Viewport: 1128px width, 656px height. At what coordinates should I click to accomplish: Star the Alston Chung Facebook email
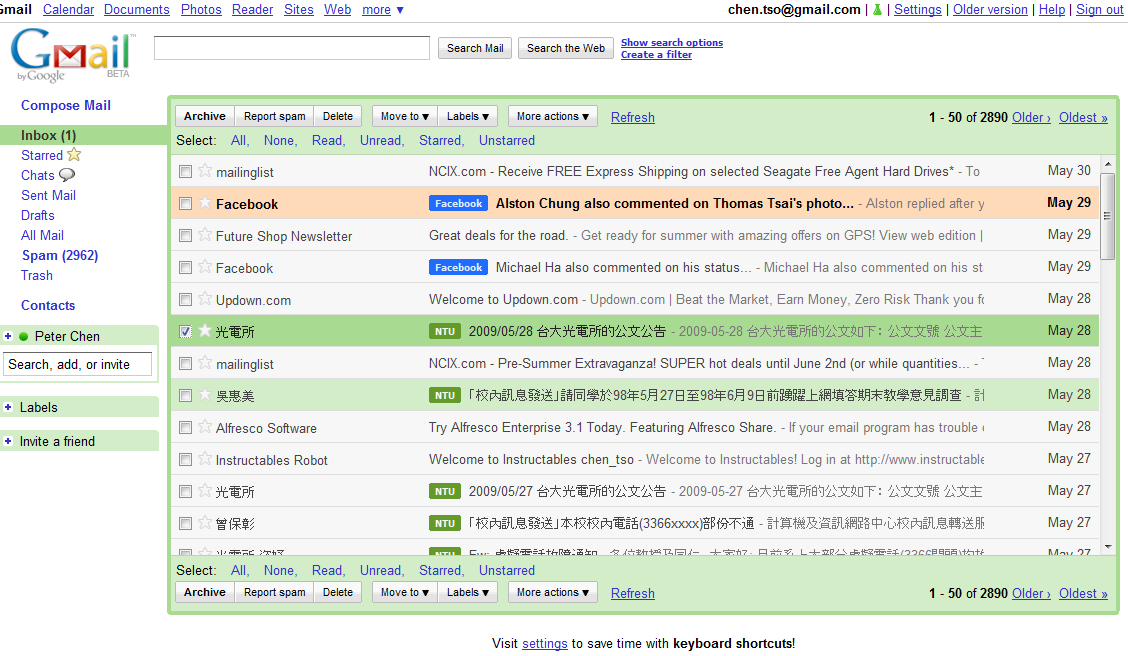click(x=205, y=203)
